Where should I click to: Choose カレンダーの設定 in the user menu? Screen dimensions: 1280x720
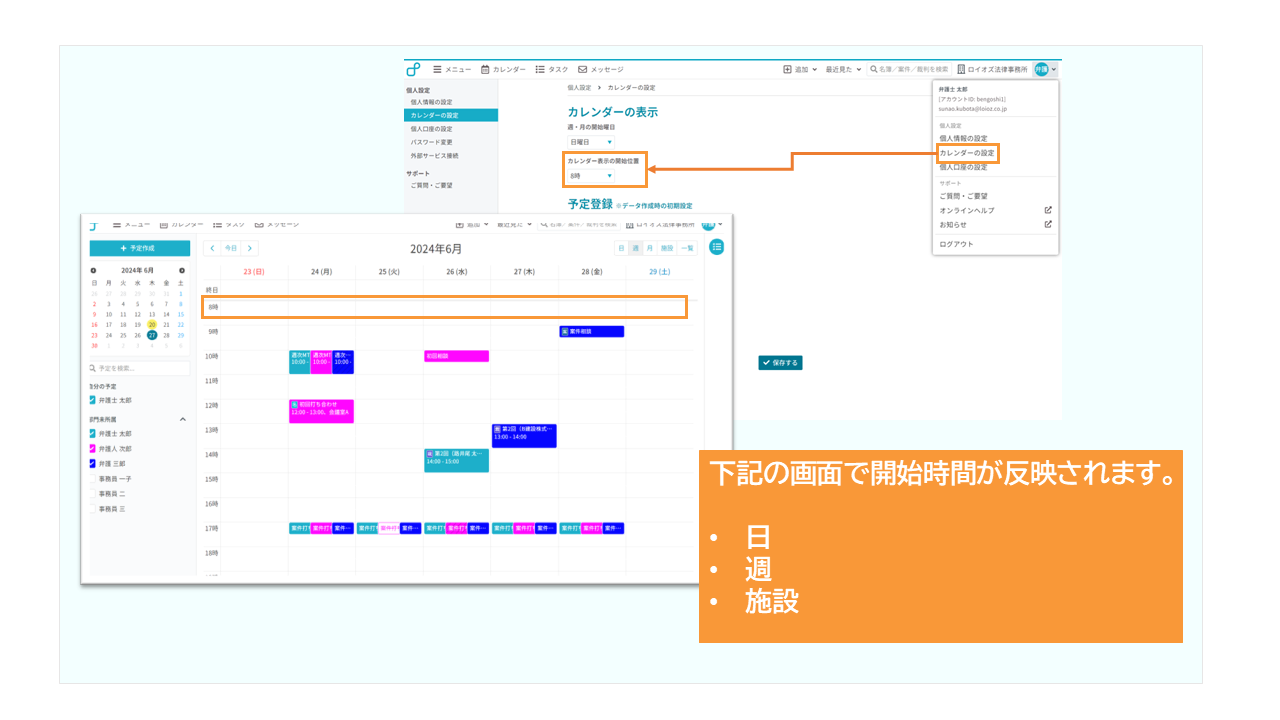tap(967, 153)
